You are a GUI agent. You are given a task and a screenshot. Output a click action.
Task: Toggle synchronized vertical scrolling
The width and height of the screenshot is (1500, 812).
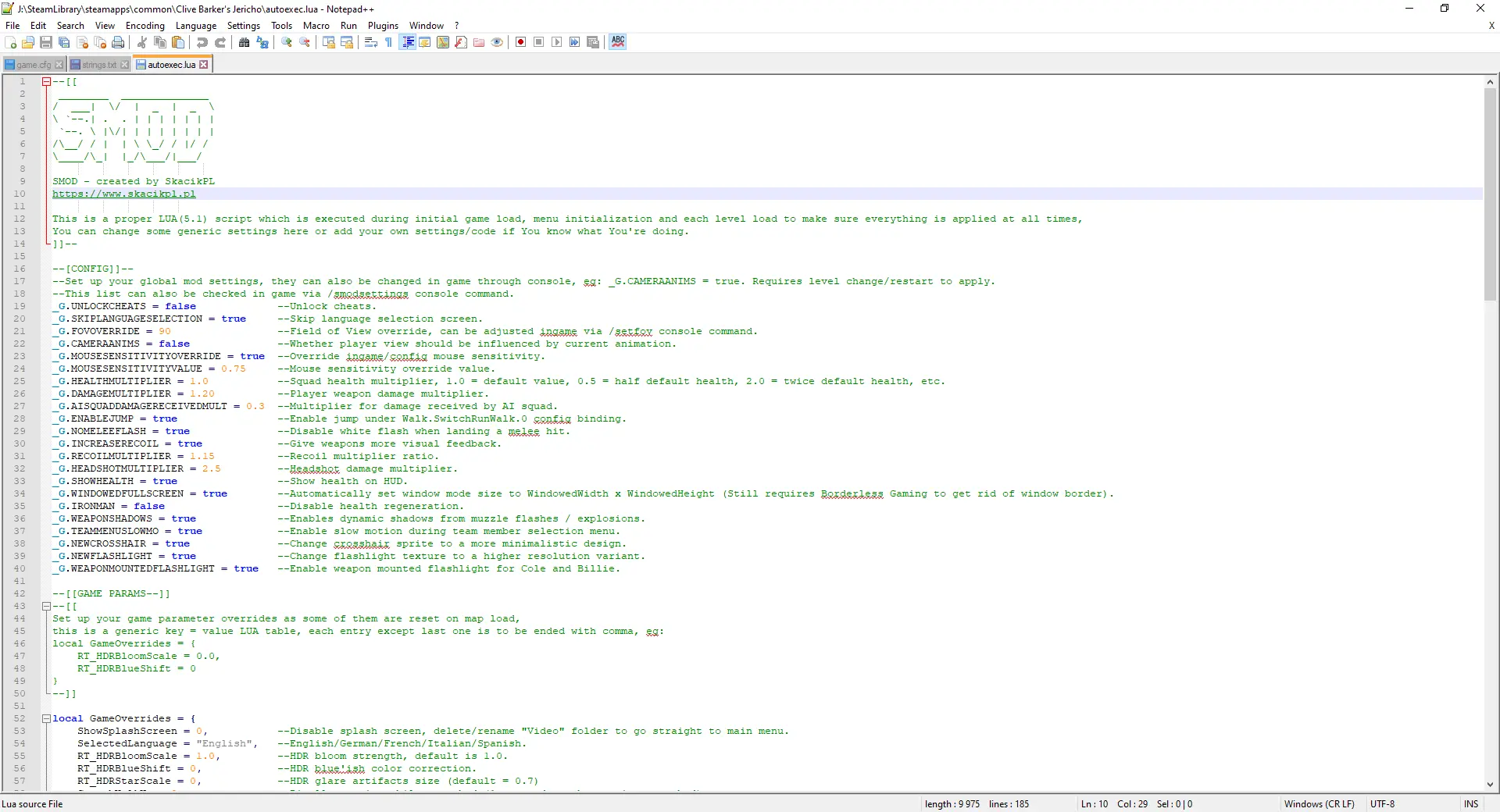point(329,42)
